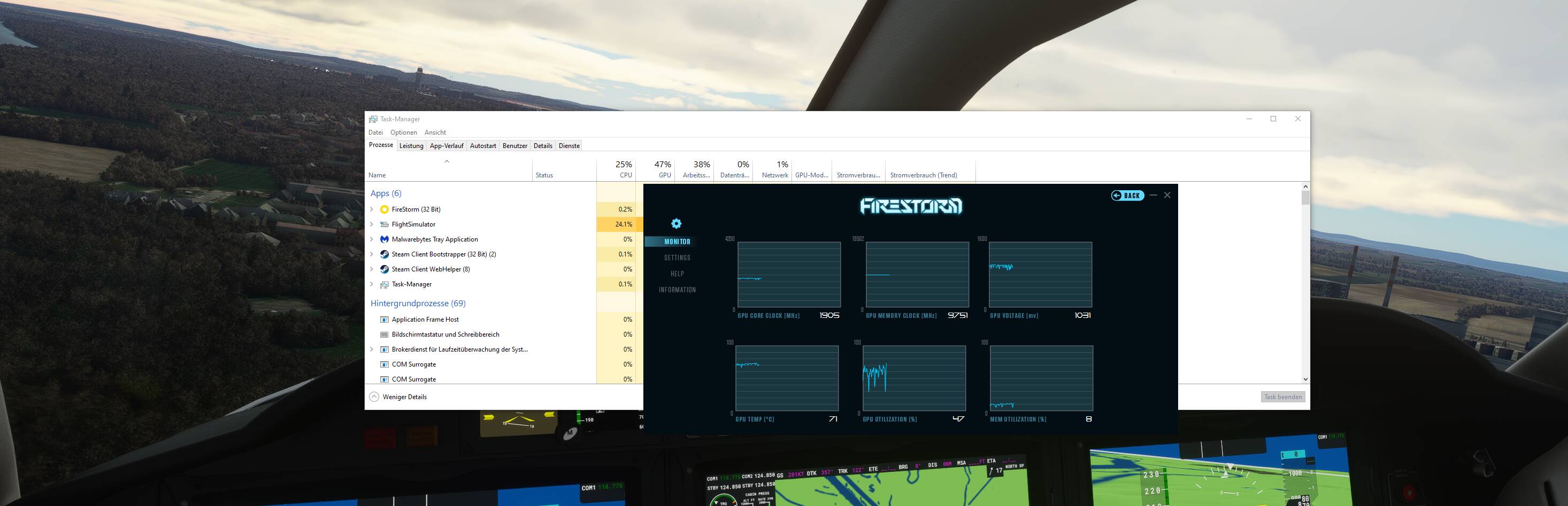This screenshot has height=506, width=1568.
Task: Click the Brokerdienst process icon
Action: (x=384, y=349)
